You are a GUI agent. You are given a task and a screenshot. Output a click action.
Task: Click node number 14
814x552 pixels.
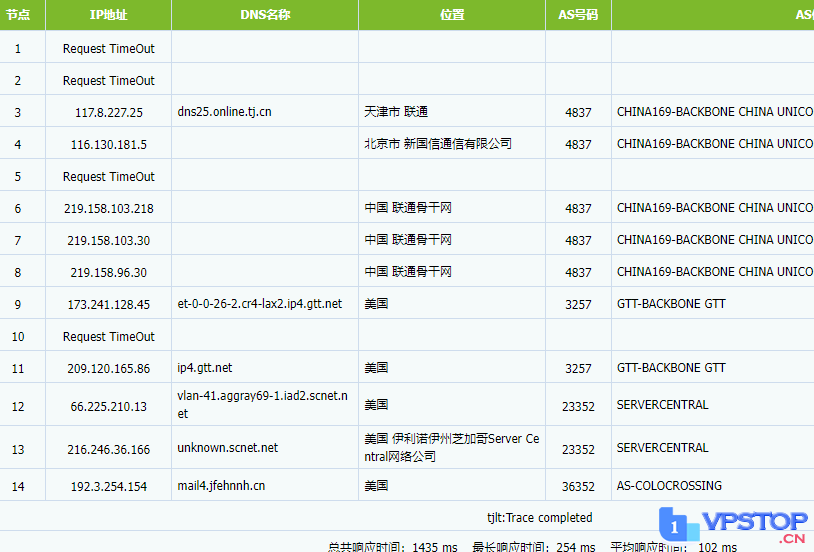point(18,487)
